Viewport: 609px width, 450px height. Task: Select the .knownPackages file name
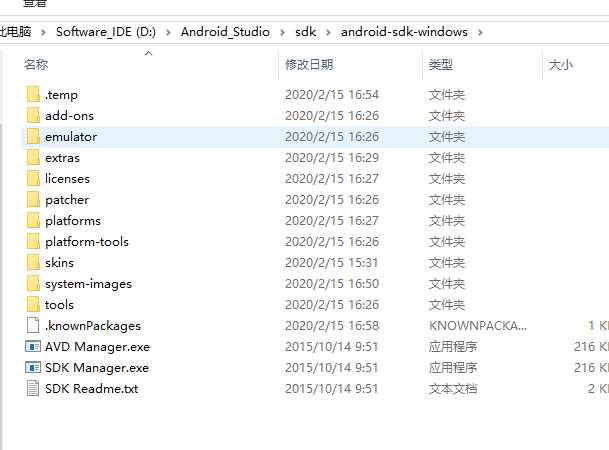pos(93,326)
